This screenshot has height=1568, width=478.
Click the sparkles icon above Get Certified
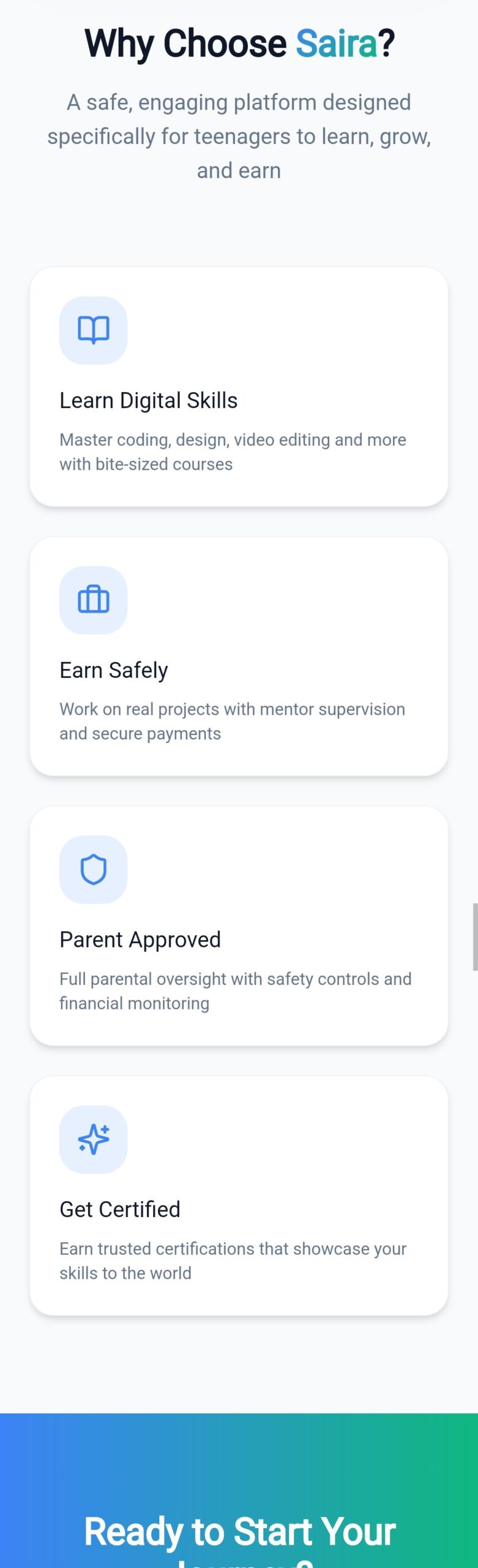[x=93, y=1139]
